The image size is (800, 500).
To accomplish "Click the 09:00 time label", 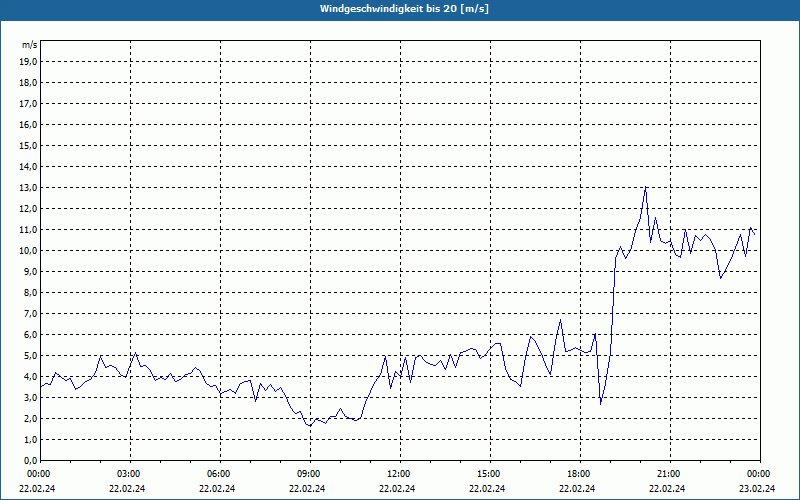I will point(310,474).
